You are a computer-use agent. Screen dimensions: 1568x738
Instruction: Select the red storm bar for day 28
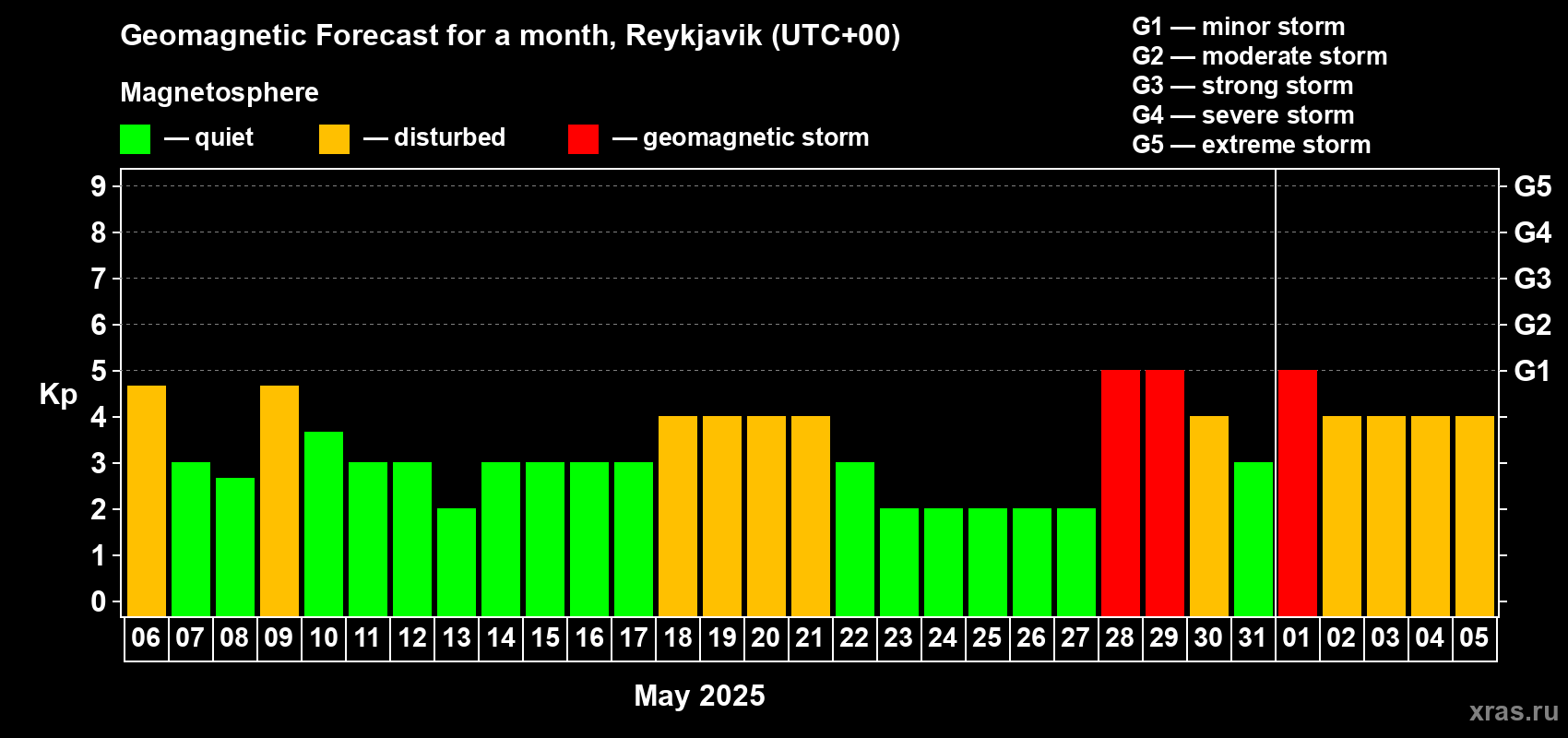coord(1121,493)
